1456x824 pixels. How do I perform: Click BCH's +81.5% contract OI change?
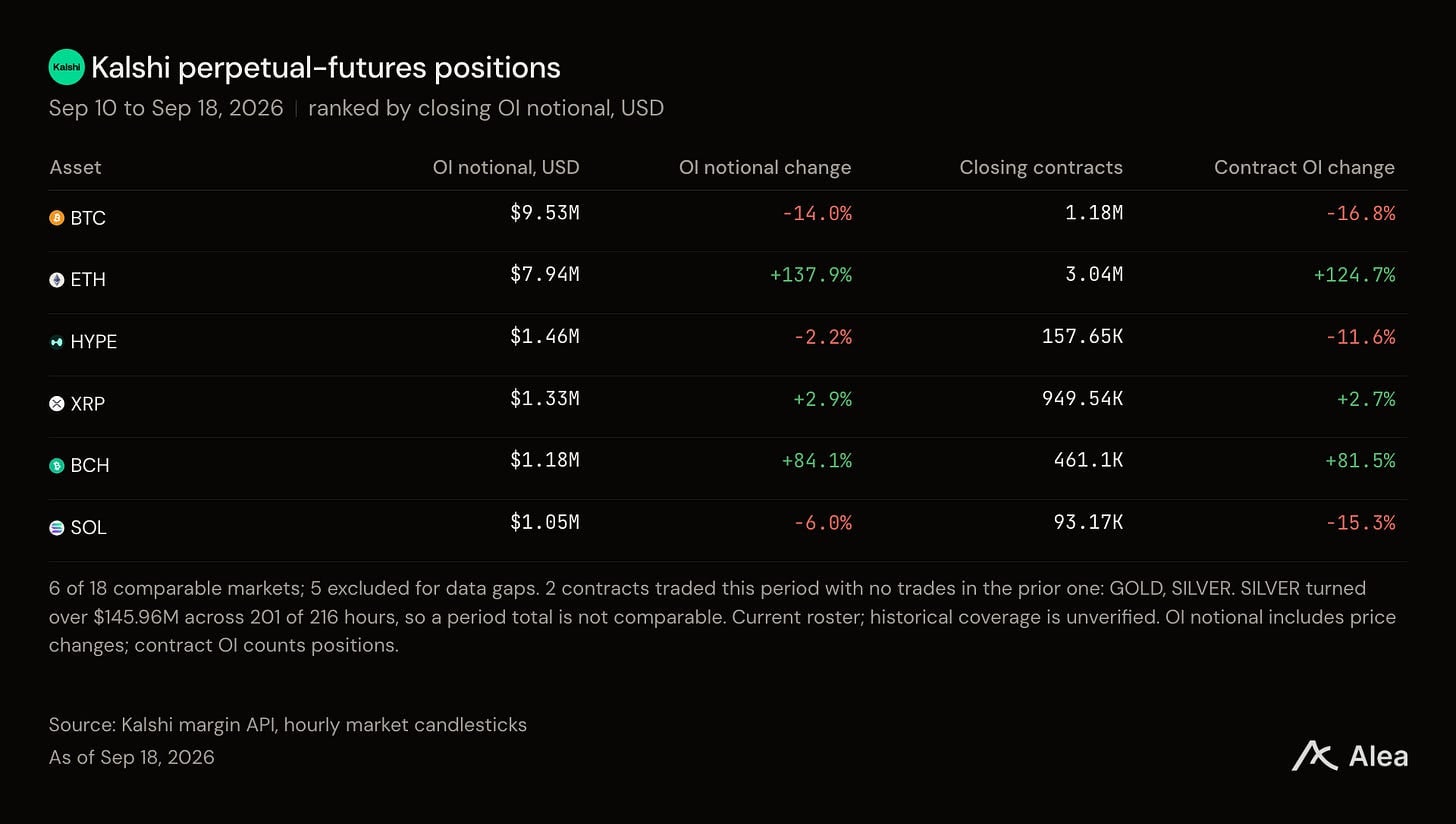pos(1360,461)
